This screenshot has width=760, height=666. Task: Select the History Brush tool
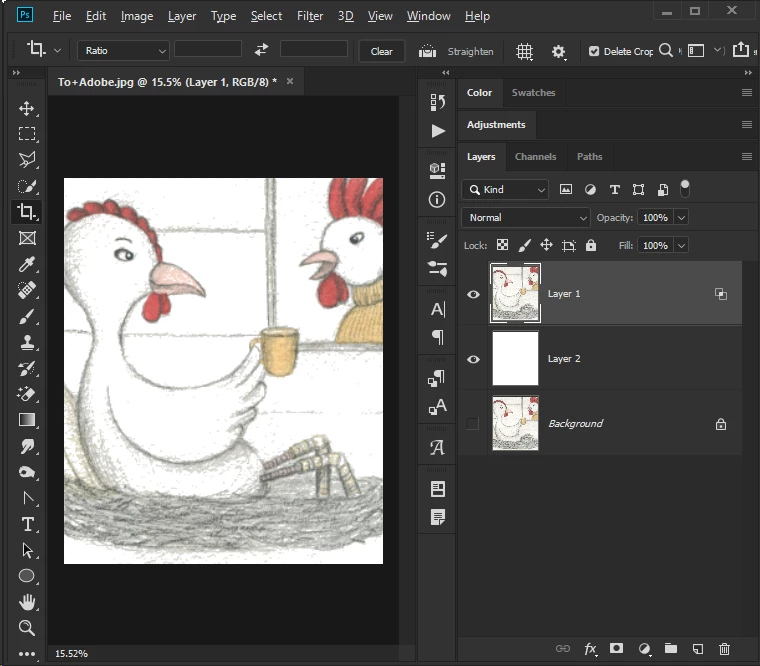point(27,368)
